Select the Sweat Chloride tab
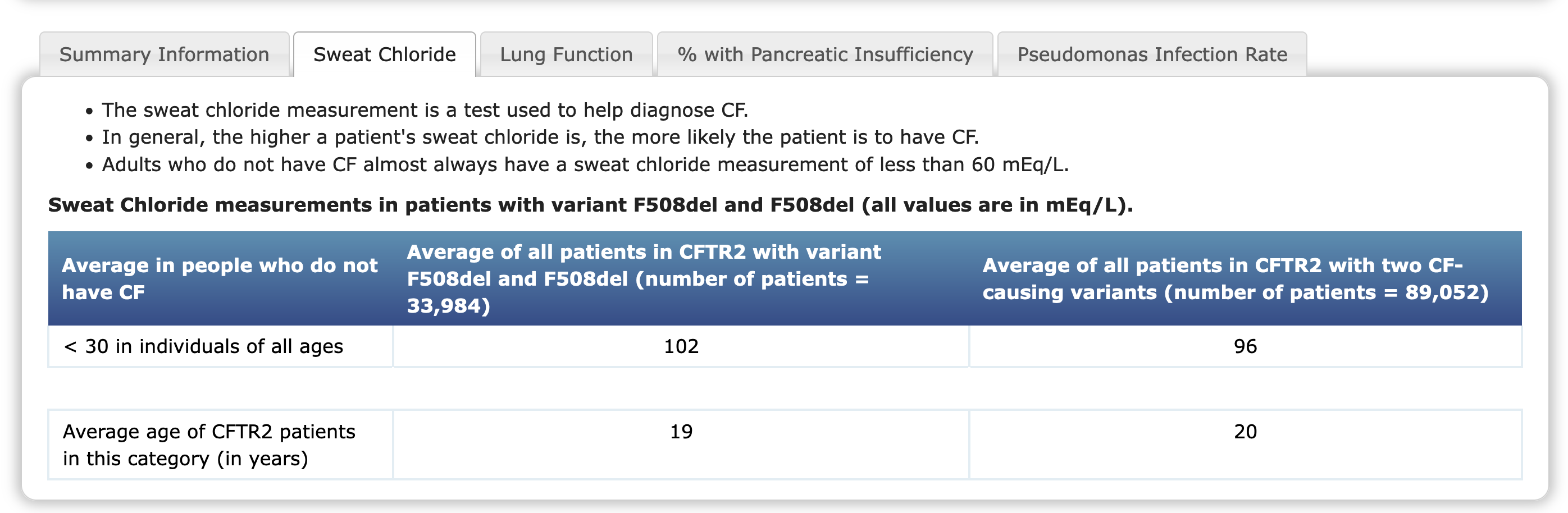Viewport: 1568px width, 513px height. tap(385, 55)
